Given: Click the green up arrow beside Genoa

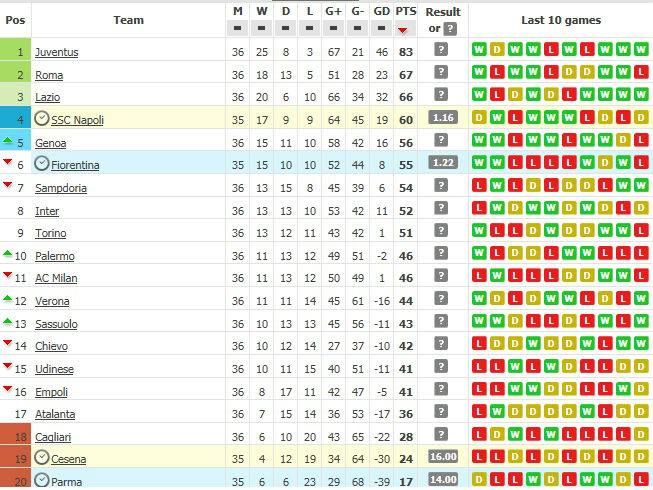Looking at the screenshot, I should (8, 141).
